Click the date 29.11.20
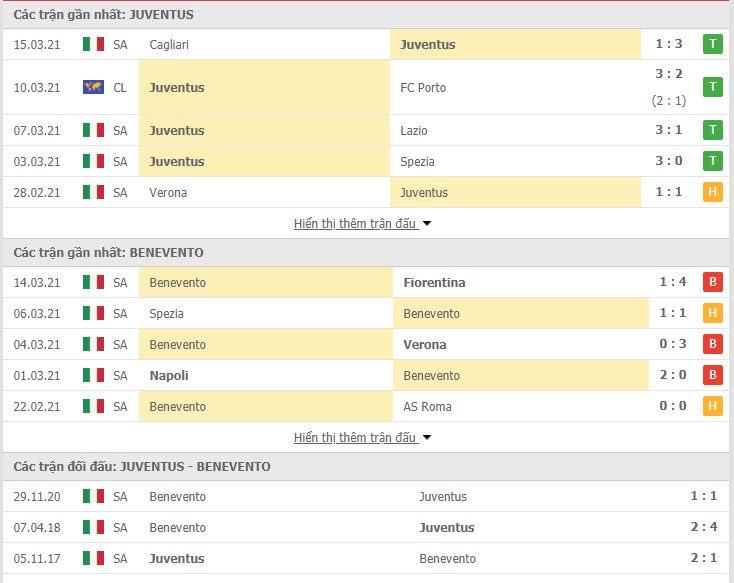The width and height of the screenshot is (734, 583). 37,496
